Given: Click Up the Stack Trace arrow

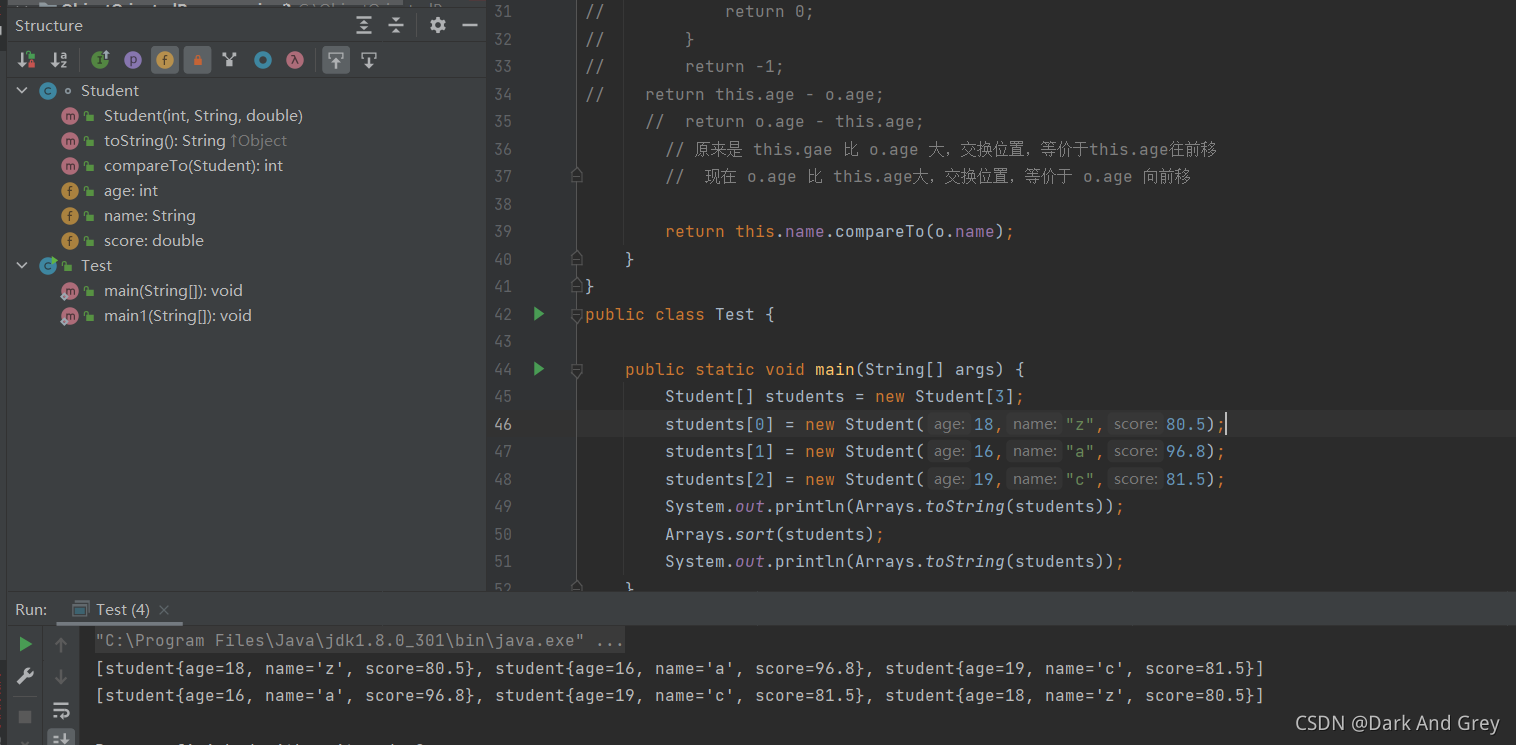Looking at the screenshot, I should click(x=61, y=644).
